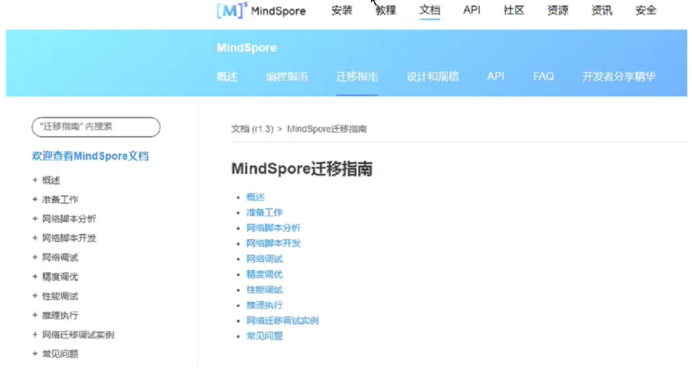Screen dimensions: 692x368
Task: Select 推理执行 text in the sidebar tree
Action: tap(60, 315)
